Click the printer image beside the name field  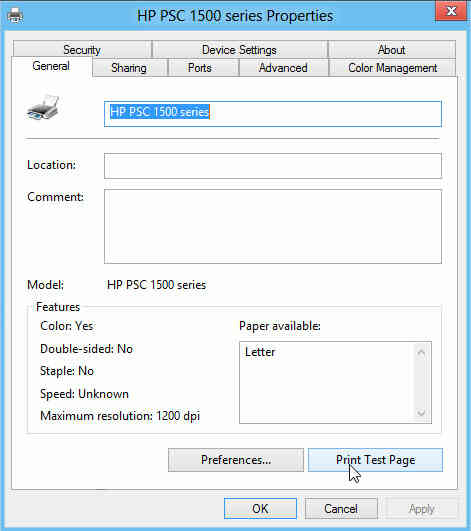click(43, 107)
